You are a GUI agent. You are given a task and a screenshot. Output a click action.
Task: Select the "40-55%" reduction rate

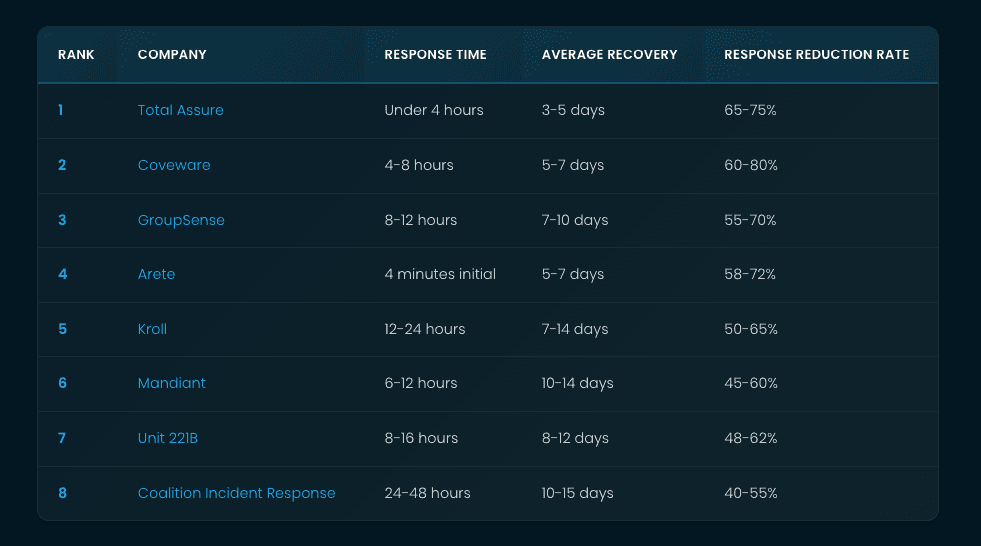click(751, 493)
